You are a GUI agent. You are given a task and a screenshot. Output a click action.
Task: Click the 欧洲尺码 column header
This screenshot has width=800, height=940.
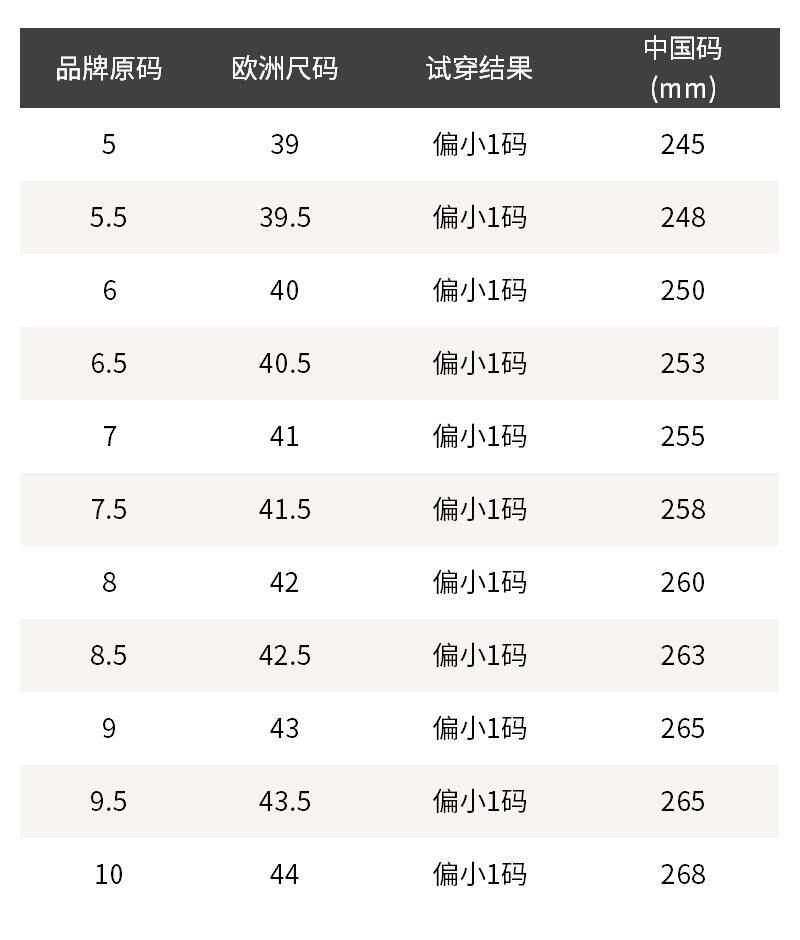coord(284,68)
